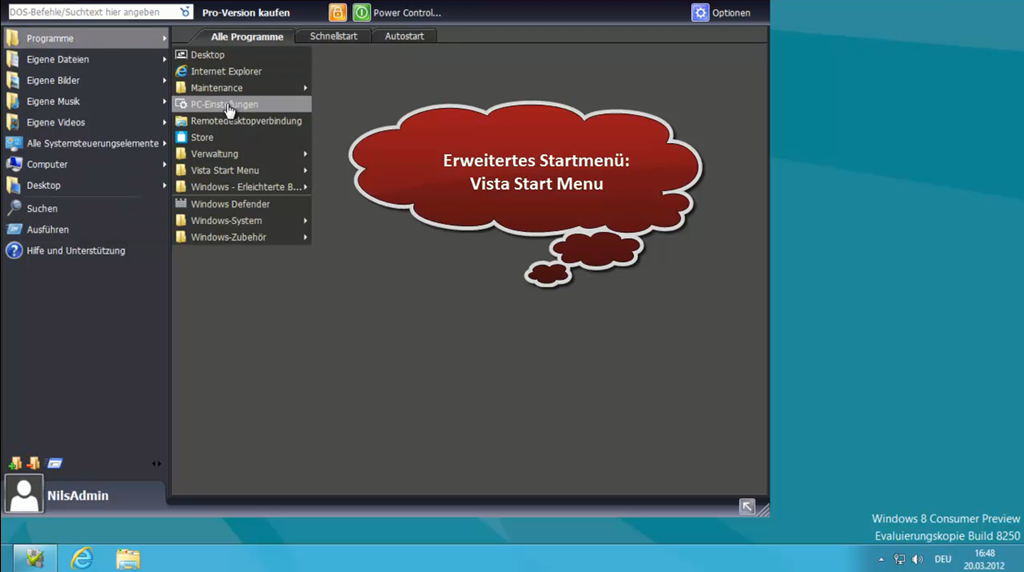Image resolution: width=1024 pixels, height=572 pixels.
Task: Click the DEU language indicator
Action: click(942, 559)
